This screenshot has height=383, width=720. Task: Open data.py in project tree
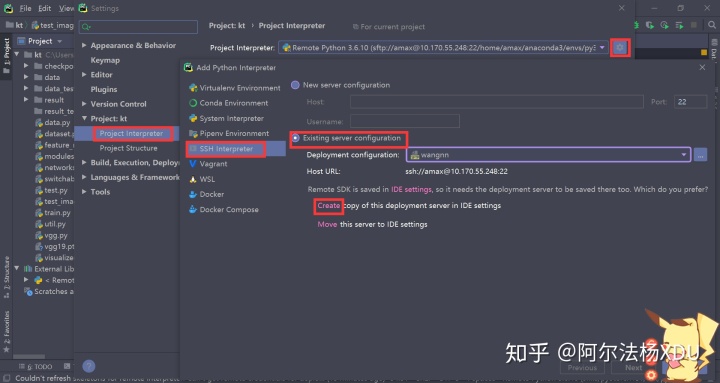(53, 123)
